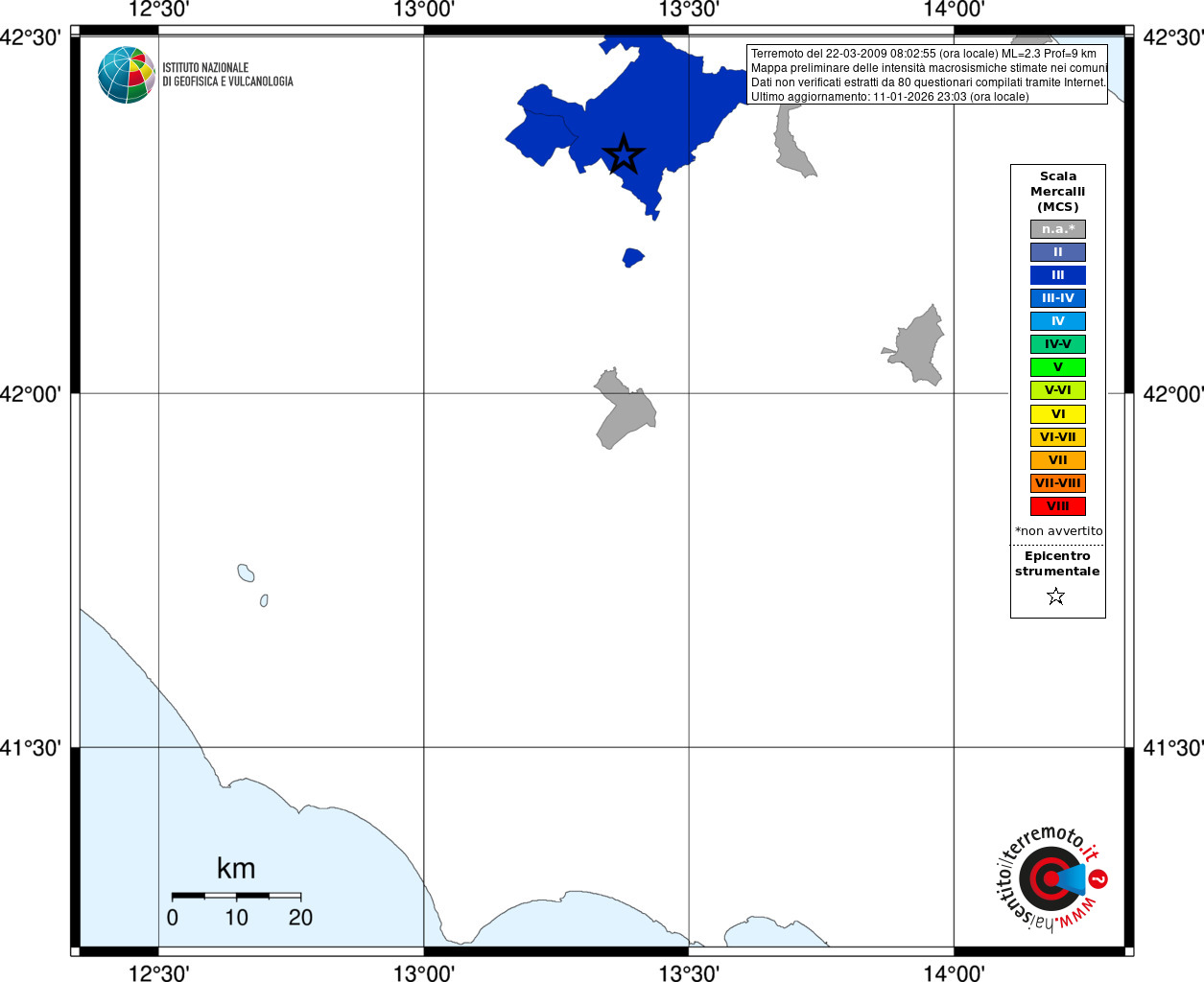The height and width of the screenshot is (982, 1204).
Task: Click the left 42°30' latitude label
Action: (30, 37)
